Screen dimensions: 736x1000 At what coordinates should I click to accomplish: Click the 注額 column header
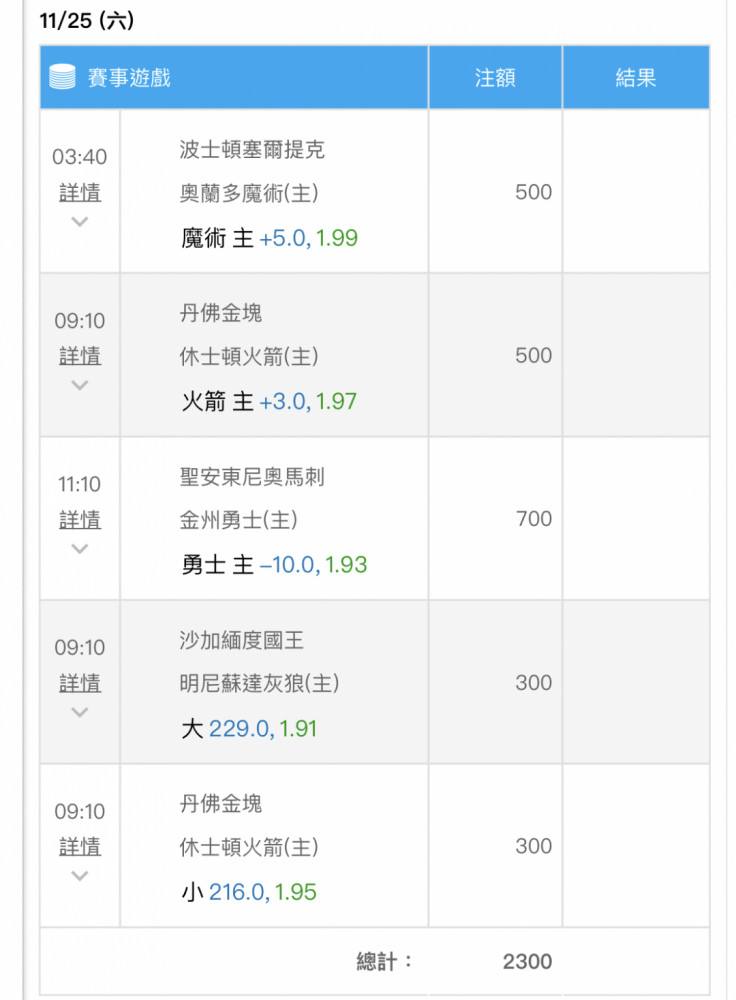click(x=495, y=78)
